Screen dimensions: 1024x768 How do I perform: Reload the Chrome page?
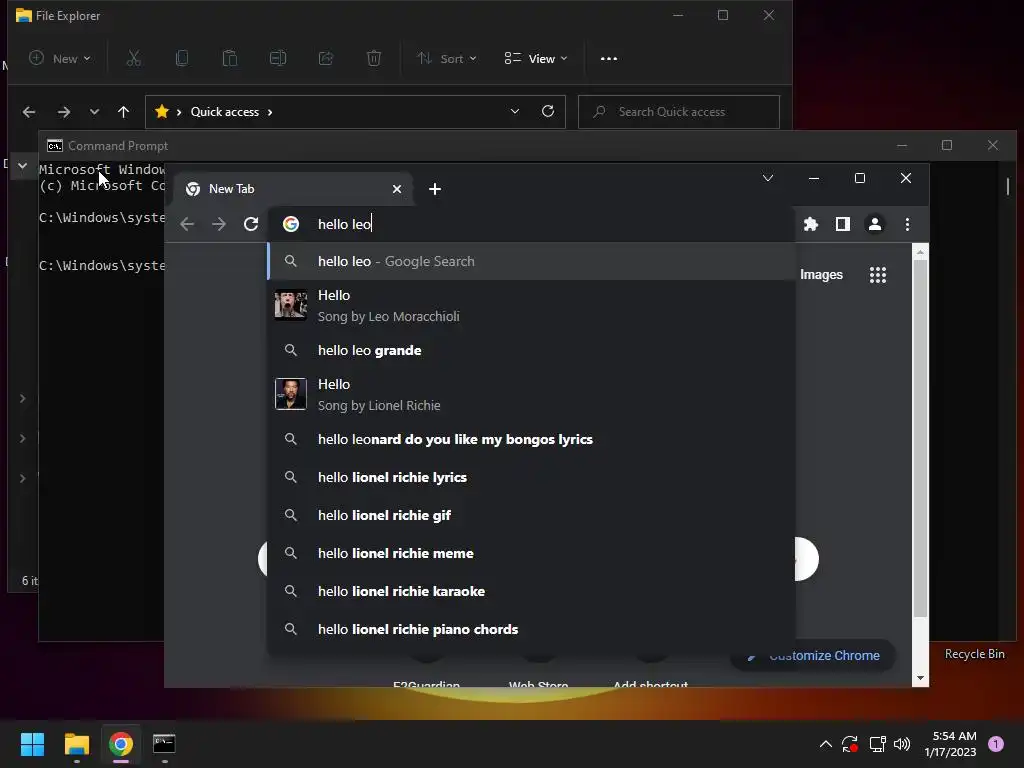251,225
